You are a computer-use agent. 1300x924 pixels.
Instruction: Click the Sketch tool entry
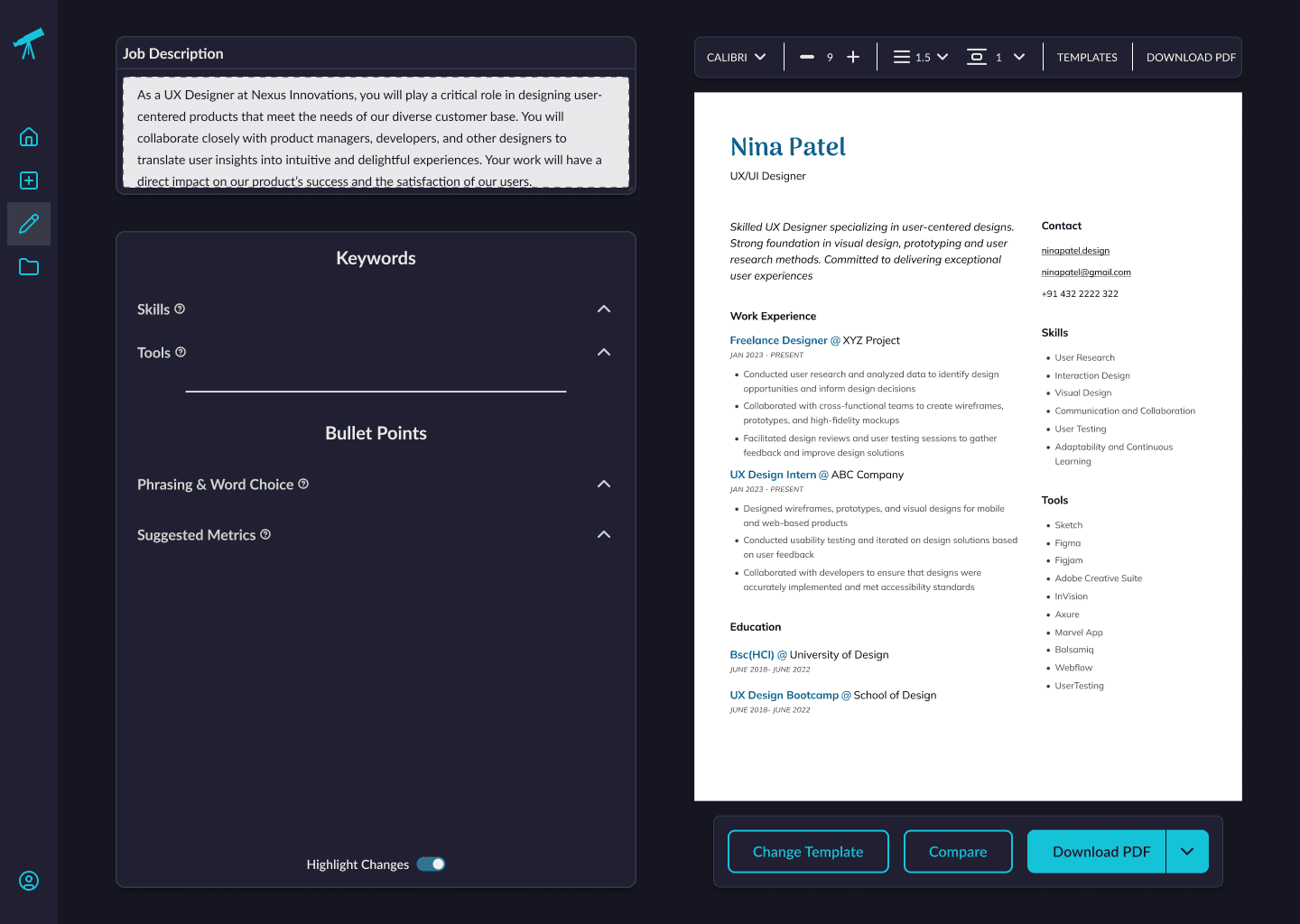(x=1068, y=525)
